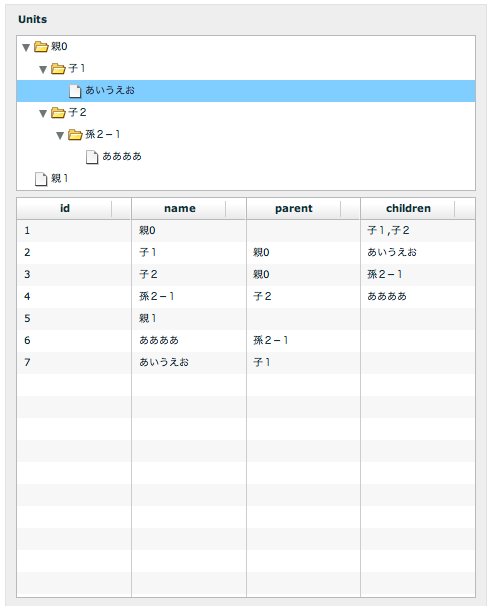This screenshot has width=491, height=606.
Task: Collapse the 子1 tree node arrow
Action: click(x=43, y=70)
